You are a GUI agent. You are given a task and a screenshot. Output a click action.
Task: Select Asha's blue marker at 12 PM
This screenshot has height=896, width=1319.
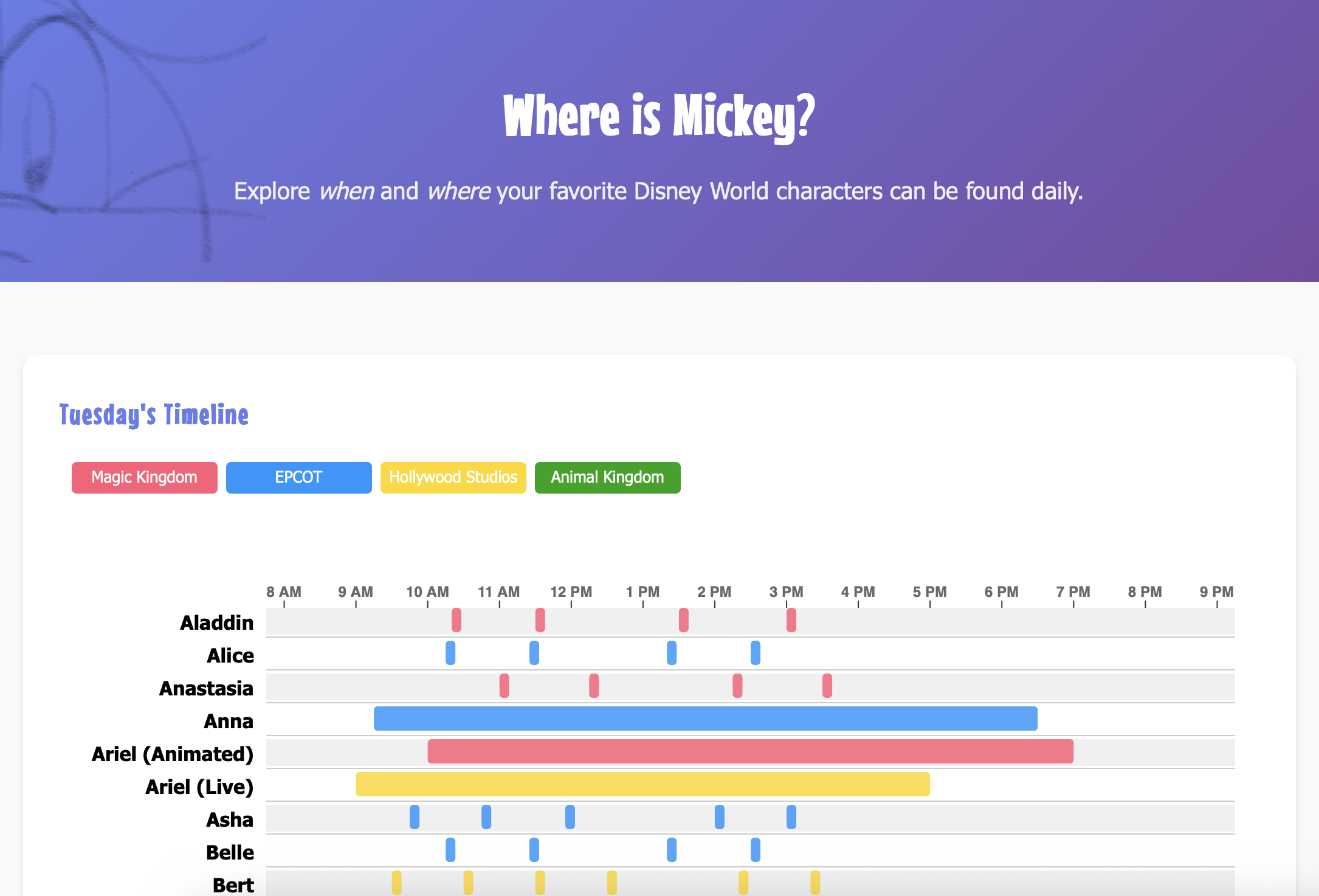pos(570,817)
